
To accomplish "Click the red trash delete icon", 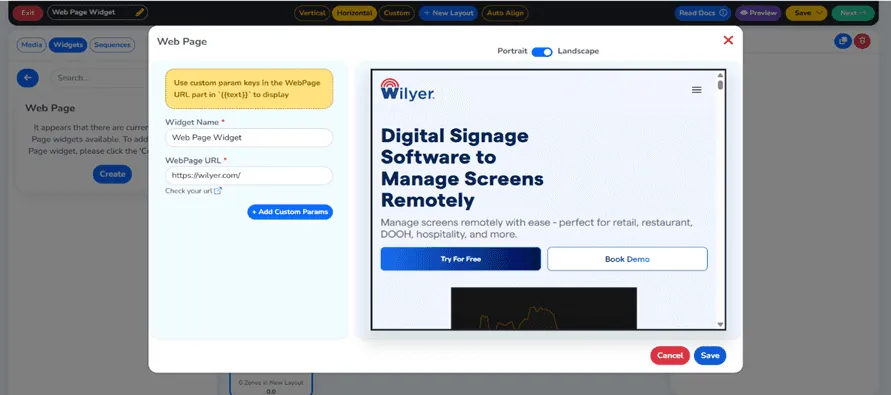I will click(x=862, y=41).
